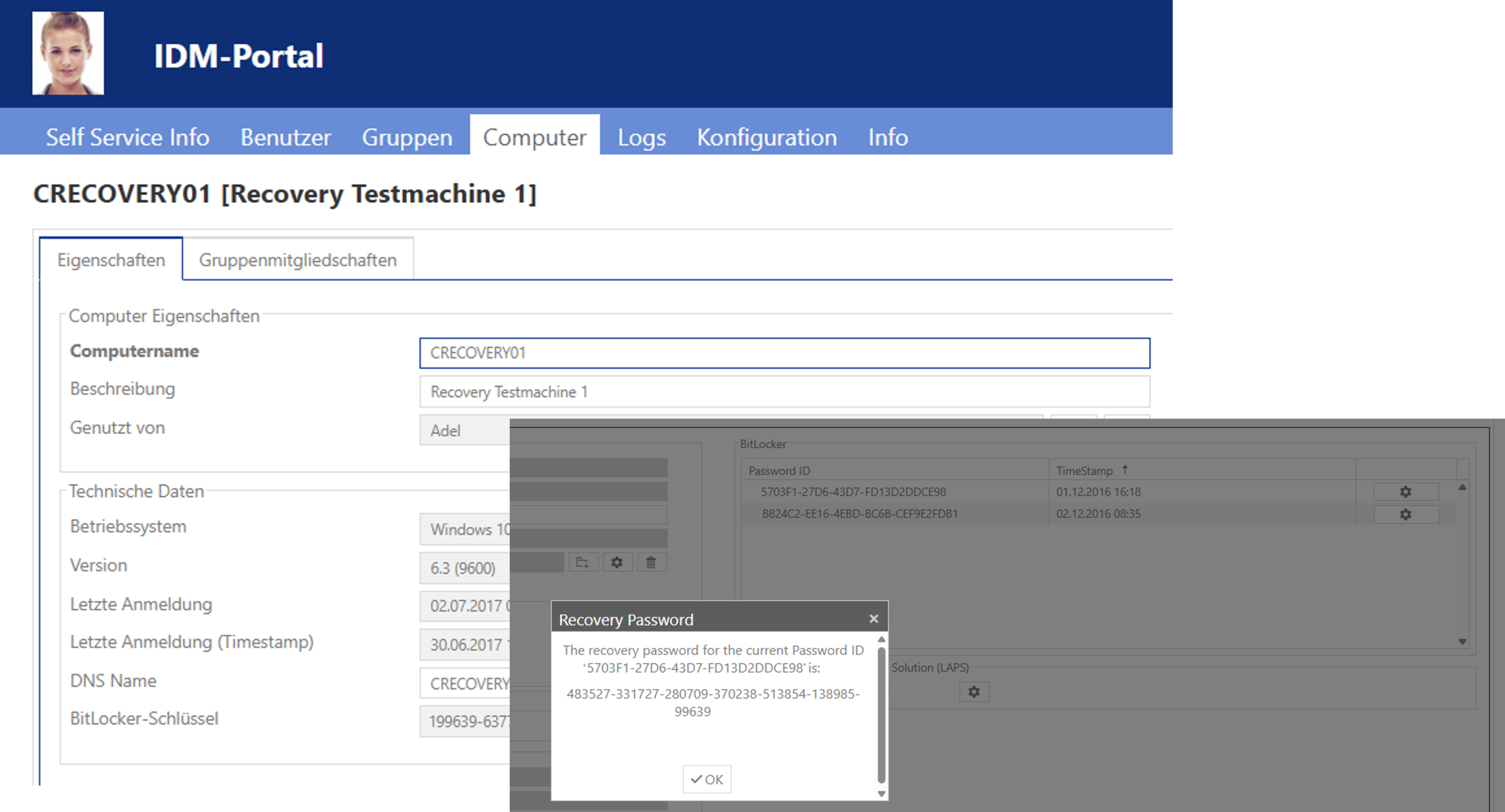Click the Computername input field
The height and width of the screenshot is (812, 1505).
point(783,353)
